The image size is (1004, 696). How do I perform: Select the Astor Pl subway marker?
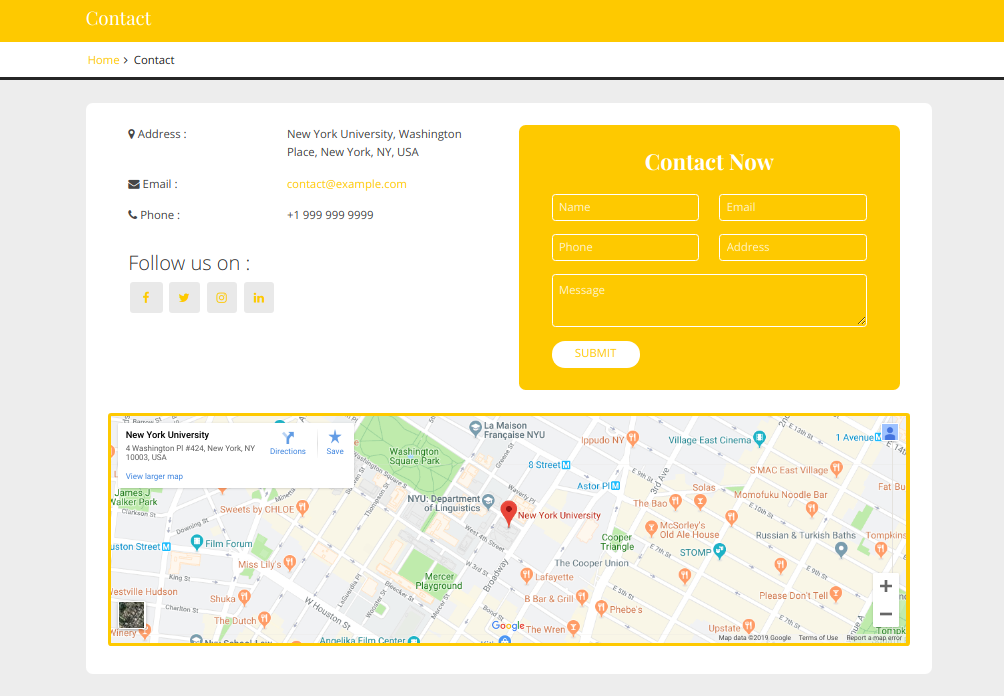(x=615, y=486)
